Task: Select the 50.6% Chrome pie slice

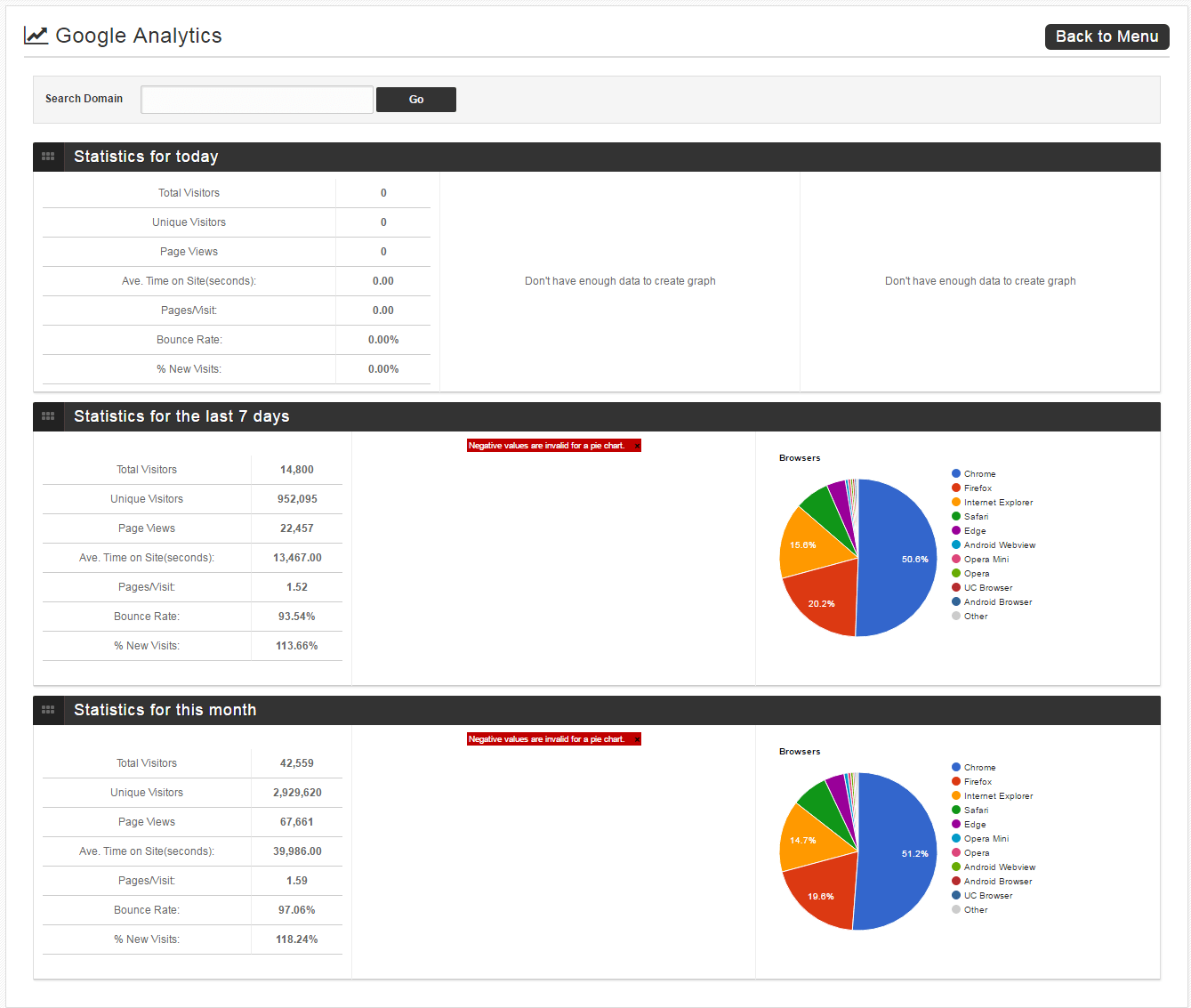Action: pyautogui.click(x=898, y=558)
